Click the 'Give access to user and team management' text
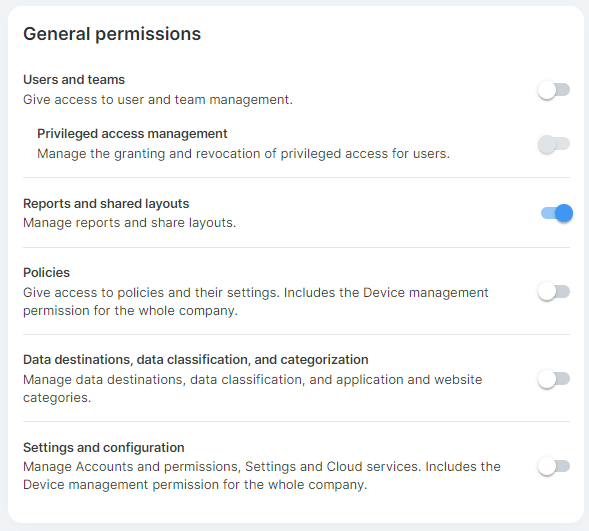Screen dimensions: 589x531 click(x=158, y=100)
